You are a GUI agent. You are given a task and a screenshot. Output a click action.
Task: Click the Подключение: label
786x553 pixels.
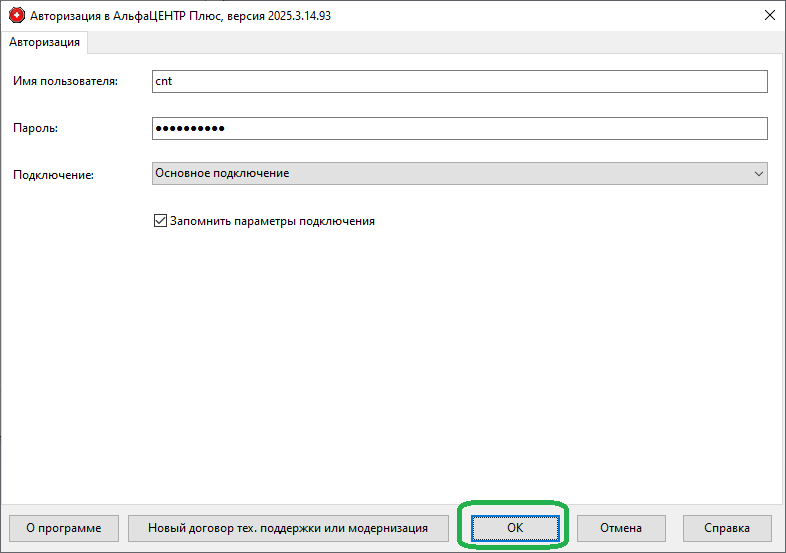coord(54,175)
